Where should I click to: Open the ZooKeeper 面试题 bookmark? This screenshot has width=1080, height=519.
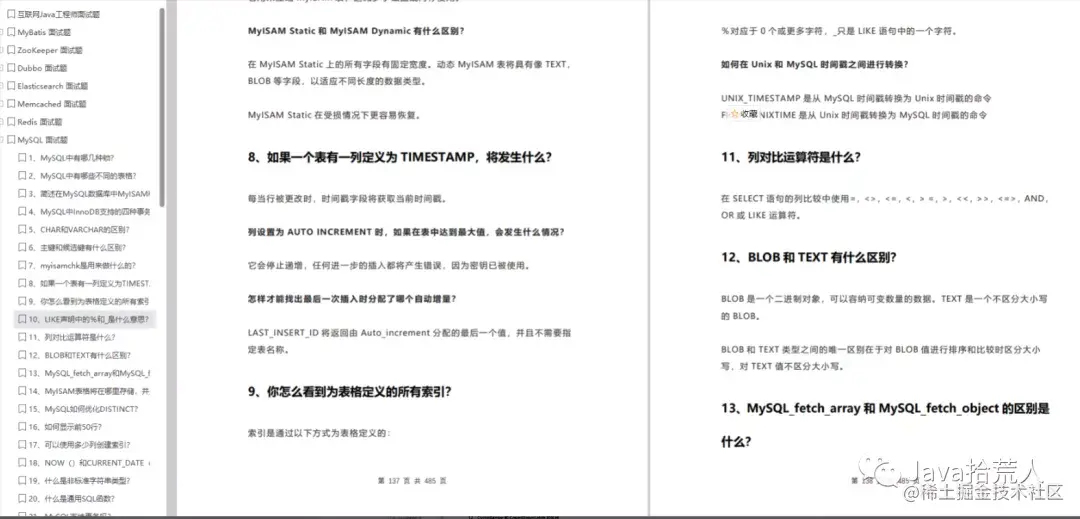click(48, 50)
